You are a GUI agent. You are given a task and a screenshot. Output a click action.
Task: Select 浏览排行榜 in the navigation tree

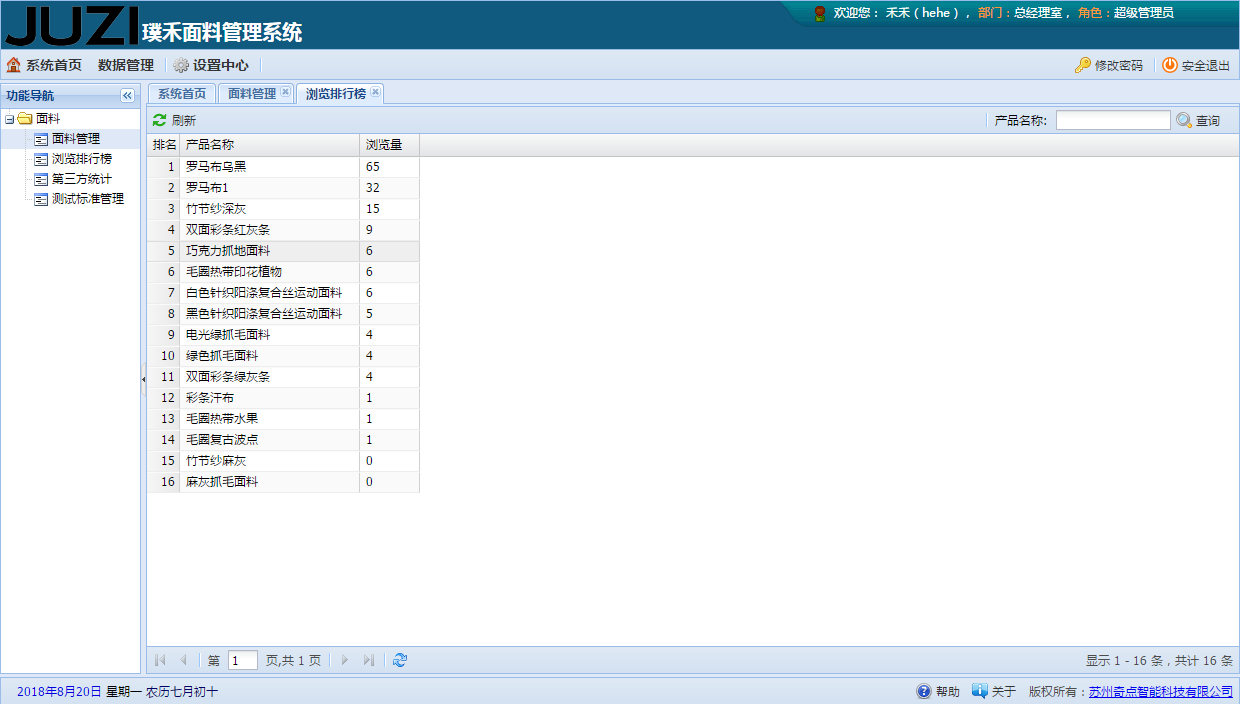pos(82,159)
